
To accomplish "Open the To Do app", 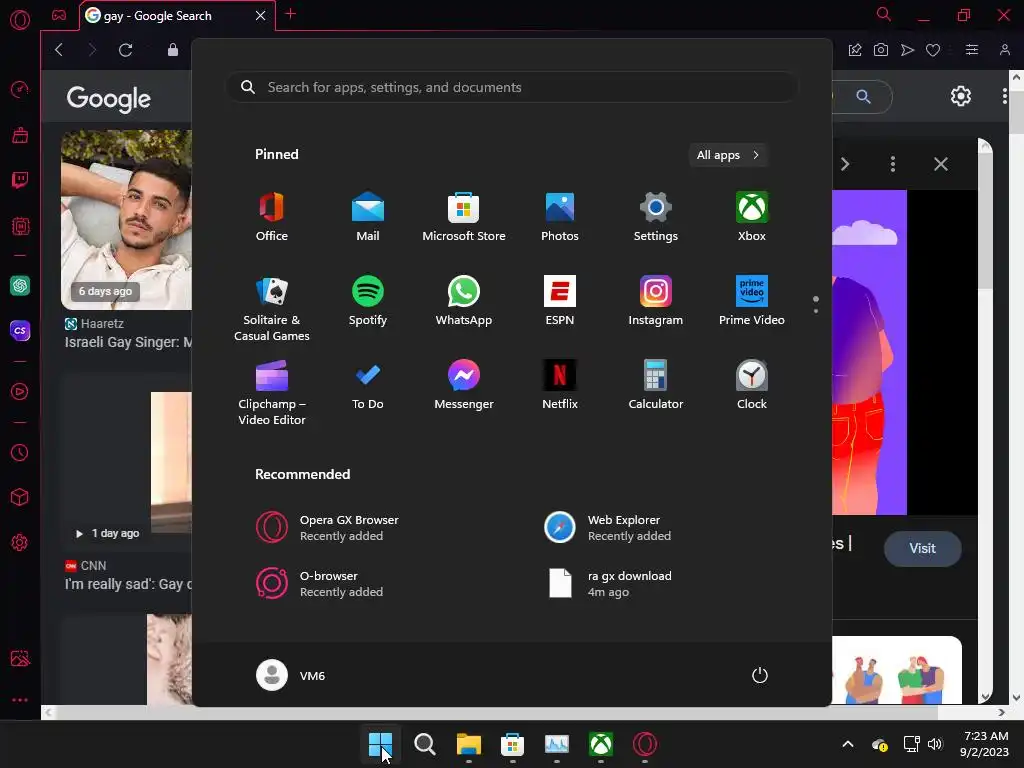I will (368, 385).
